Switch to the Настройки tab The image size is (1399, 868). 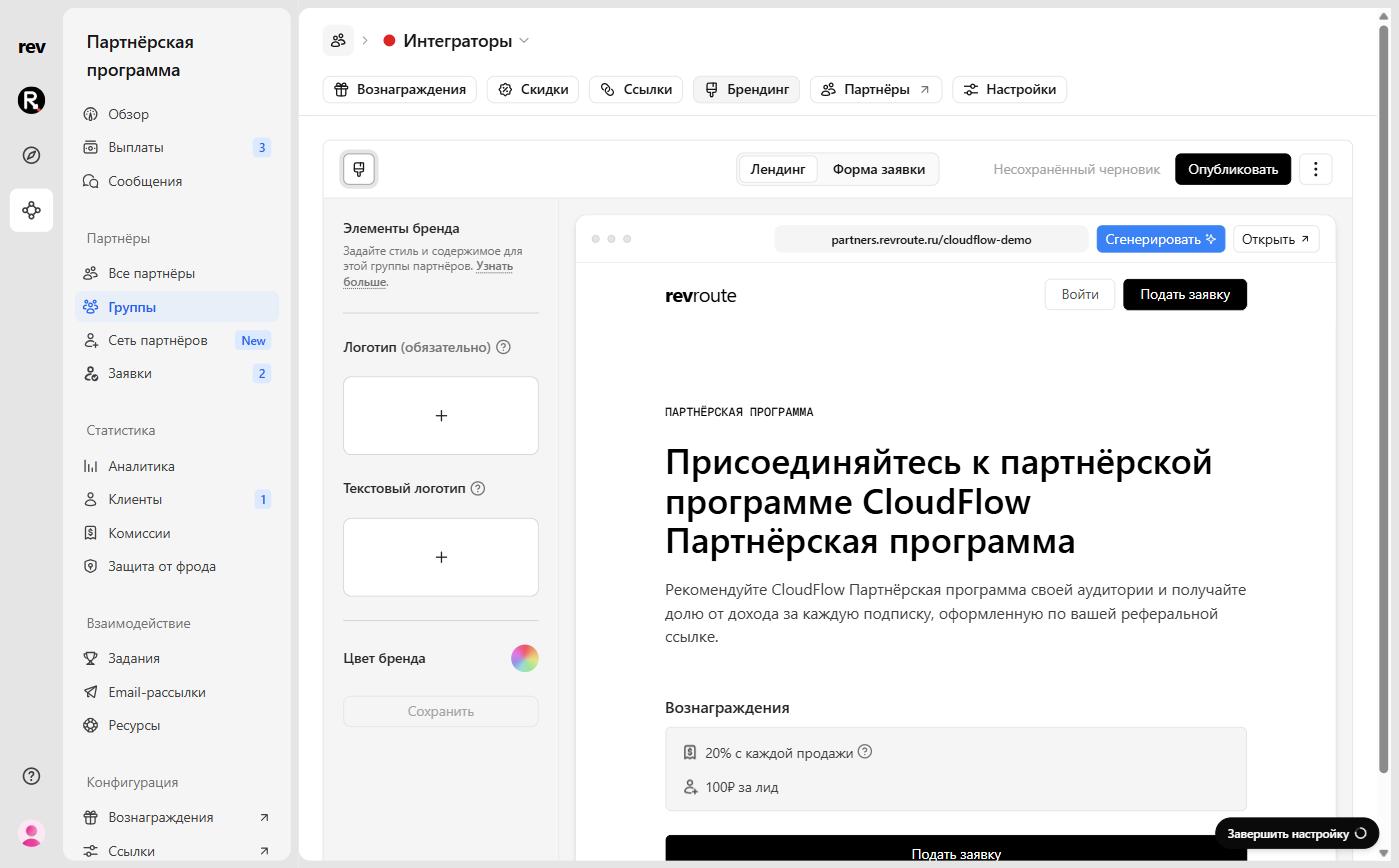pos(1010,89)
